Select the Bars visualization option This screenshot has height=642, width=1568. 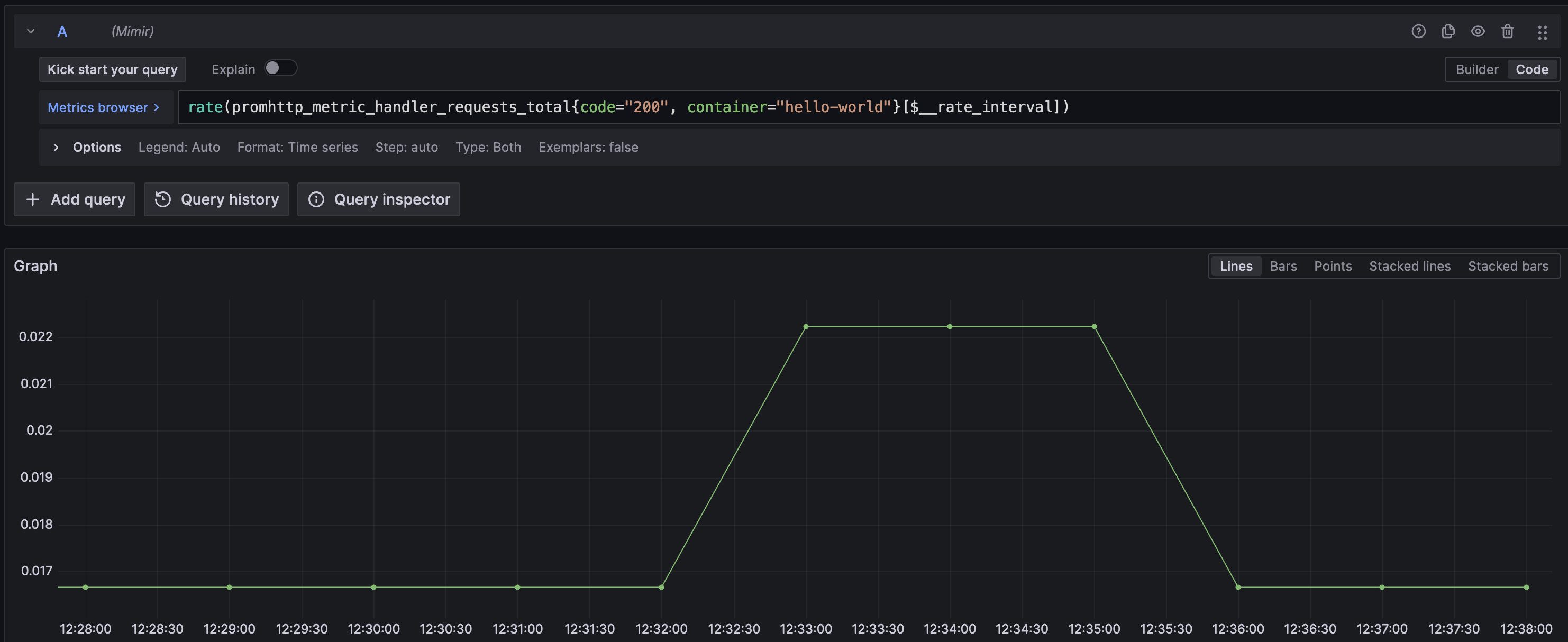(x=1282, y=266)
